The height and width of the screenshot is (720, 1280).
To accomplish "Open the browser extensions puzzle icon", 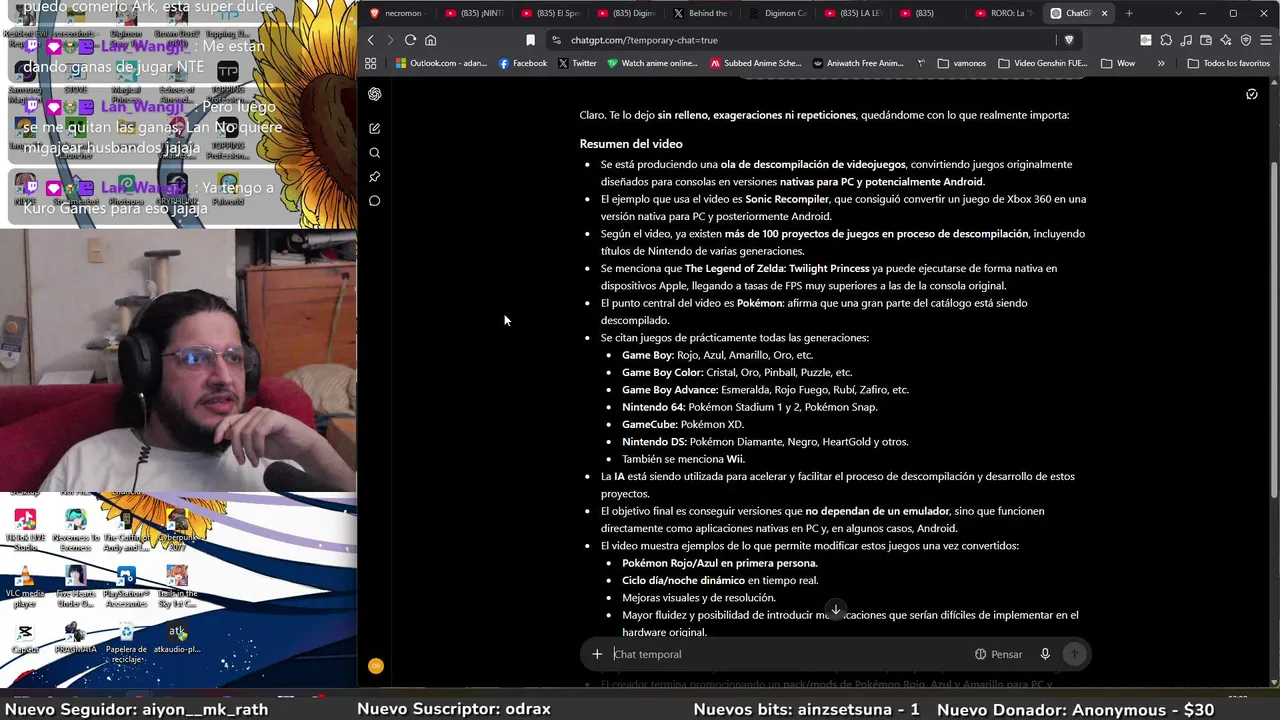I will pyautogui.click(x=1166, y=40).
